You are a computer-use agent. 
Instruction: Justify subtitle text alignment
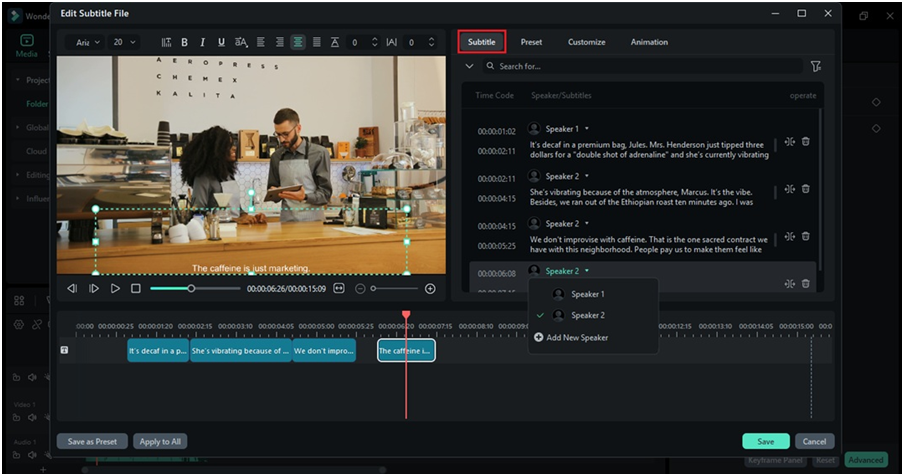[317, 42]
